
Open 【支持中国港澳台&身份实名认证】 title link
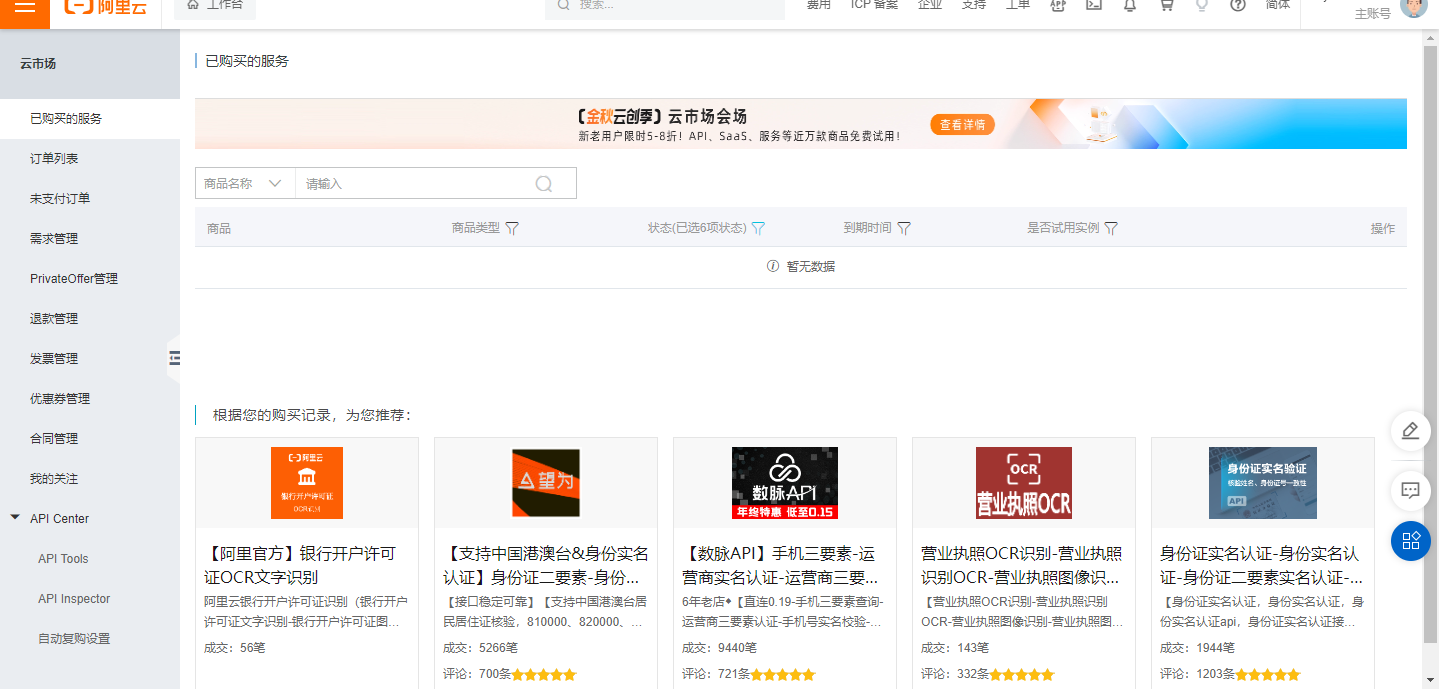546,565
